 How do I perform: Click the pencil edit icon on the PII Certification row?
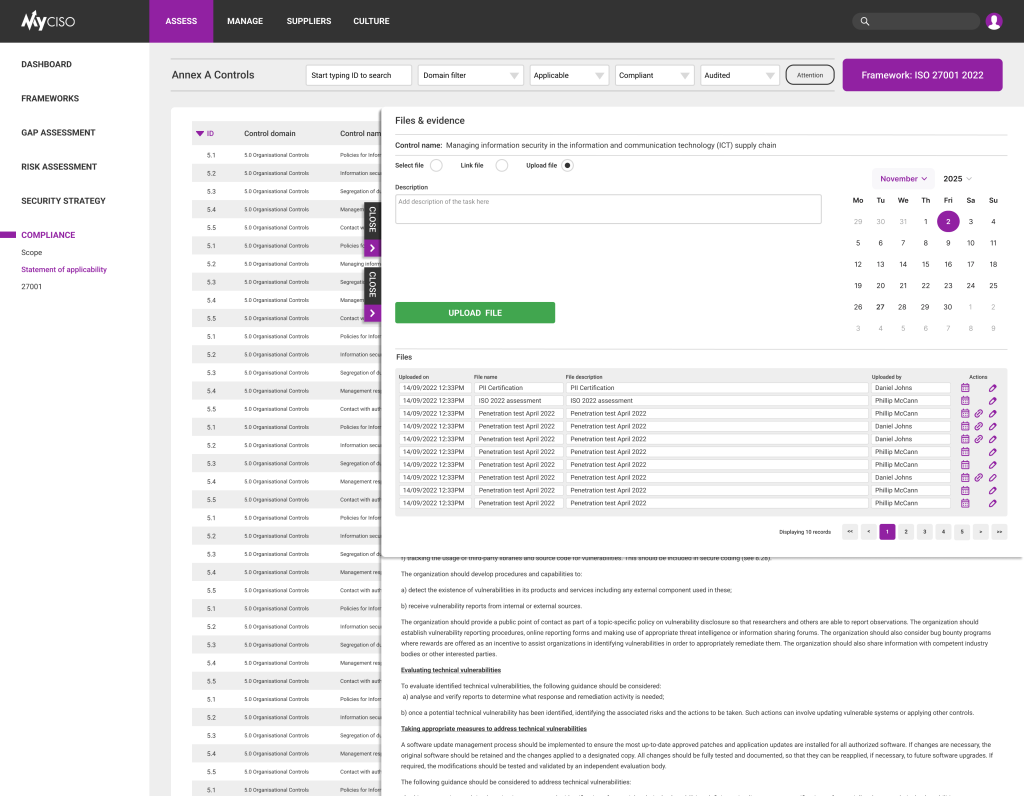pos(993,387)
